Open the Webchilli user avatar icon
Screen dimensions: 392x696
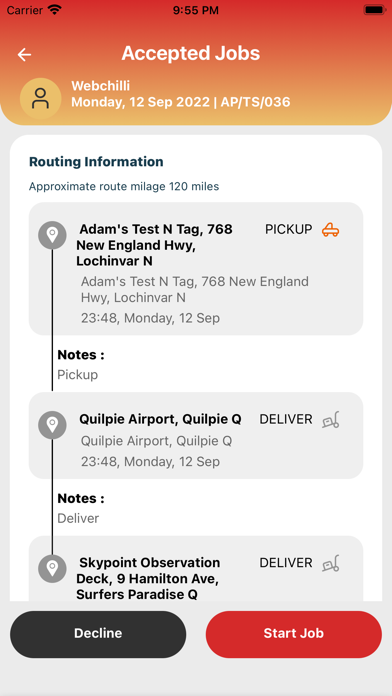(x=40, y=99)
